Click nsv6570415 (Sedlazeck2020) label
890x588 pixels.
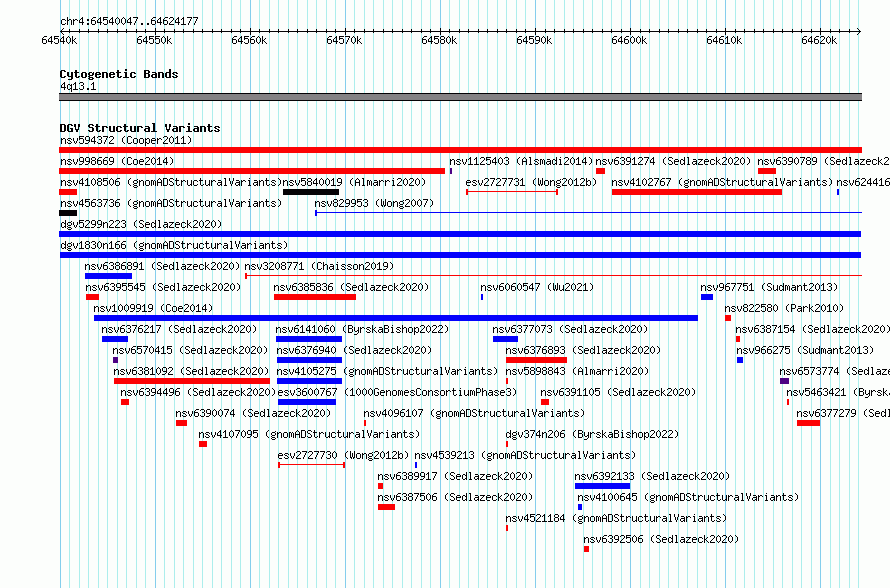[190, 350]
